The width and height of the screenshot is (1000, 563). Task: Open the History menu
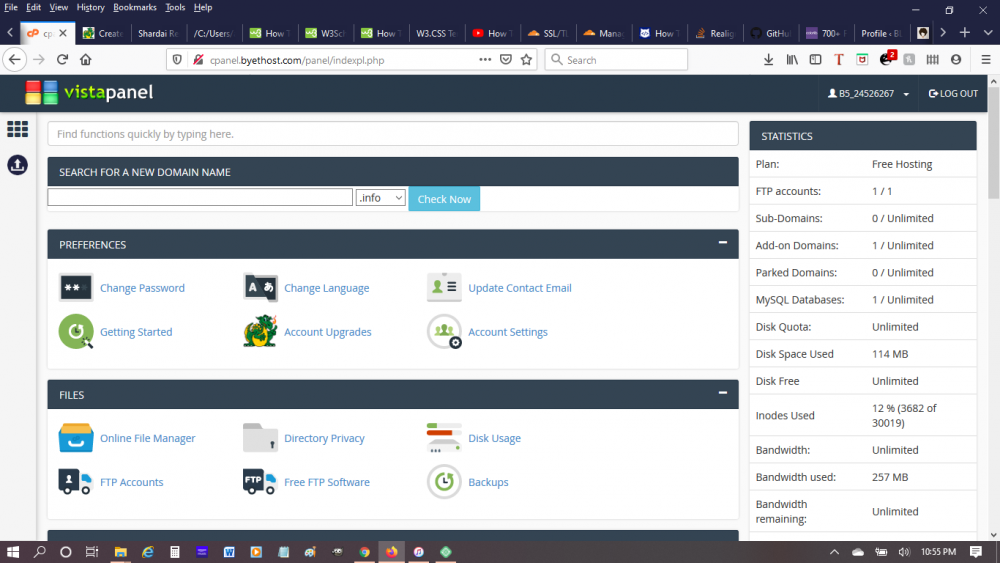pyautogui.click(x=90, y=8)
